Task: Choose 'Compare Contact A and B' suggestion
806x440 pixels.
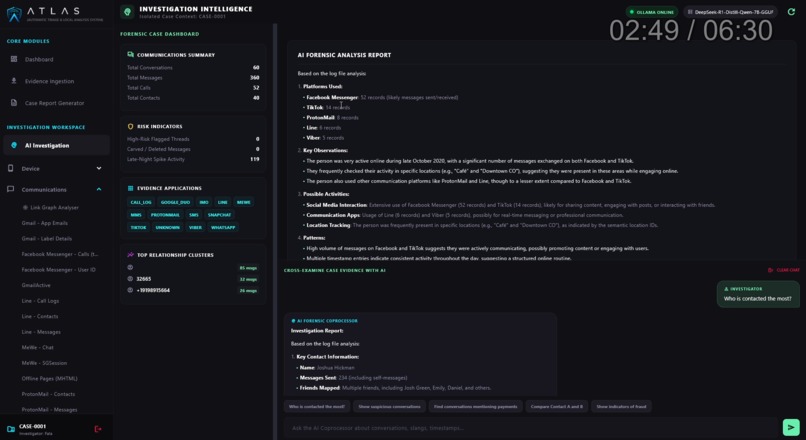Action: (x=557, y=407)
